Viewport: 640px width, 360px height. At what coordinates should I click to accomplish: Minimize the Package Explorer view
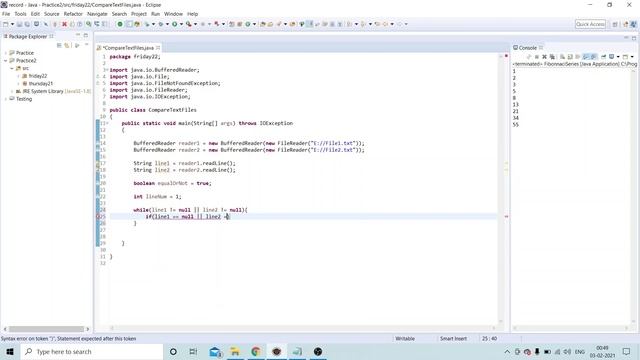pyautogui.click(x=78, y=36)
